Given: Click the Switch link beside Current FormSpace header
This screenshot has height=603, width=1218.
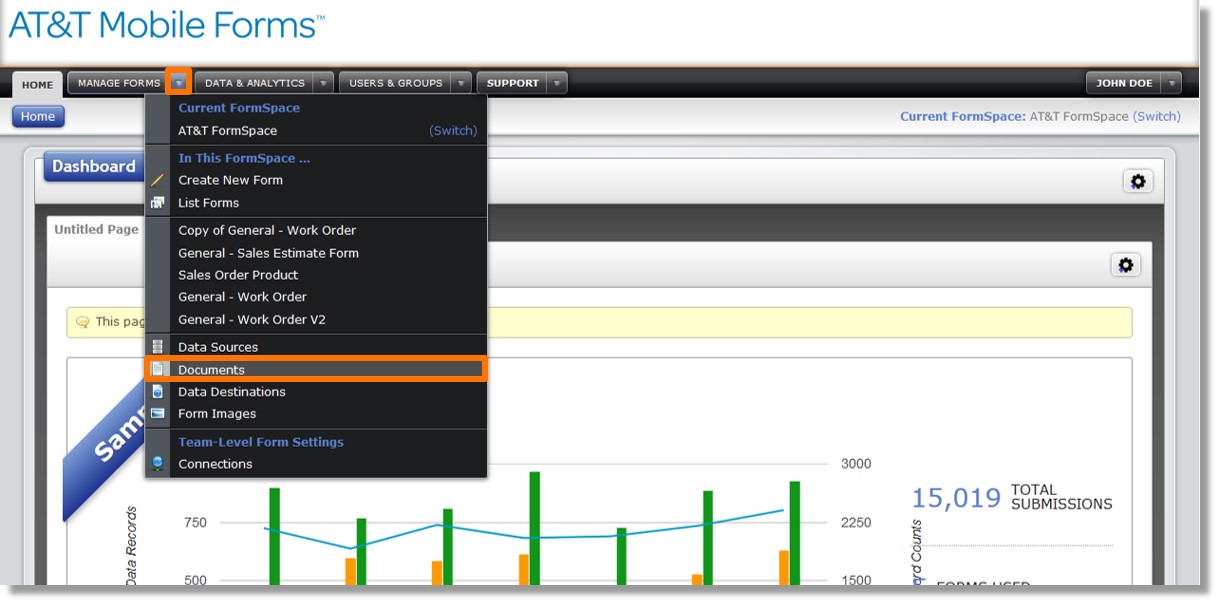Looking at the screenshot, I should coord(1157,116).
